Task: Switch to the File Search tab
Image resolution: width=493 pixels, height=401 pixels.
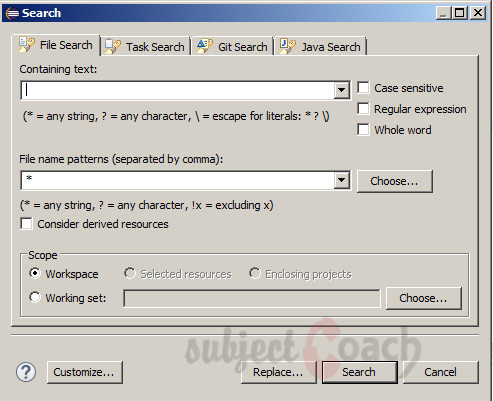Action: tap(56, 45)
